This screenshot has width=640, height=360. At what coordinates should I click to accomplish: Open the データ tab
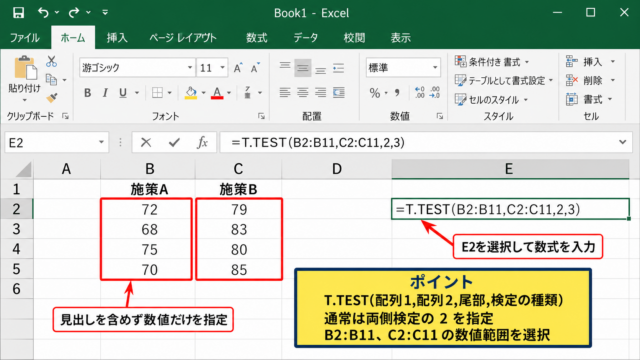[x=306, y=38]
